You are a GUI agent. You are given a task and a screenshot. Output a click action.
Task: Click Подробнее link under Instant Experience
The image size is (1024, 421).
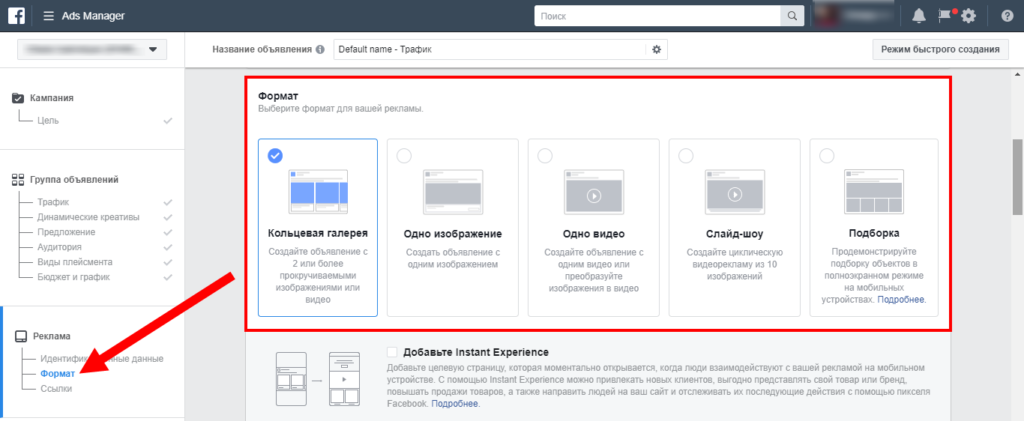coord(455,404)
